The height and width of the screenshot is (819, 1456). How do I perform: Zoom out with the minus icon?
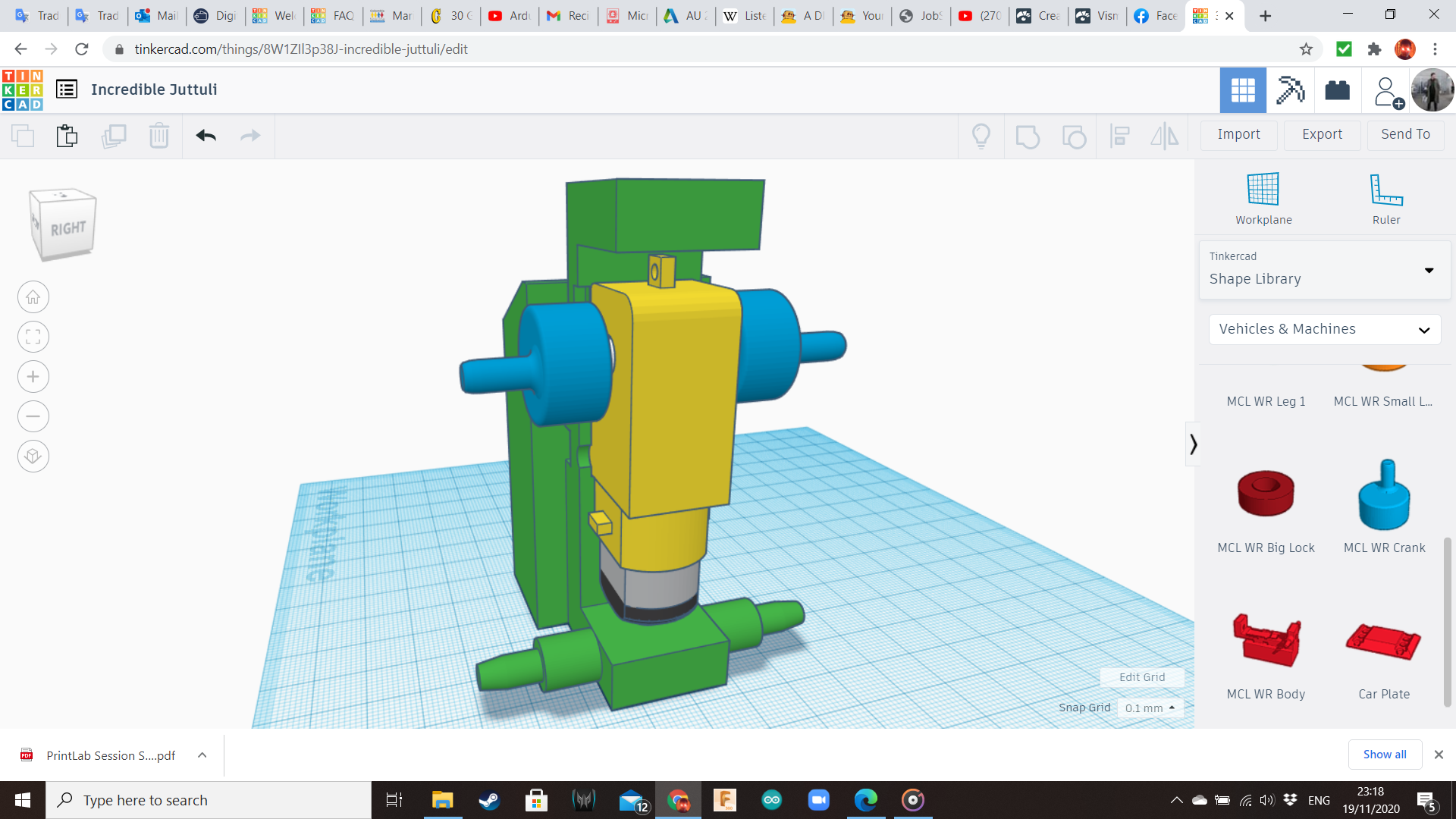(x=33, y=416)
